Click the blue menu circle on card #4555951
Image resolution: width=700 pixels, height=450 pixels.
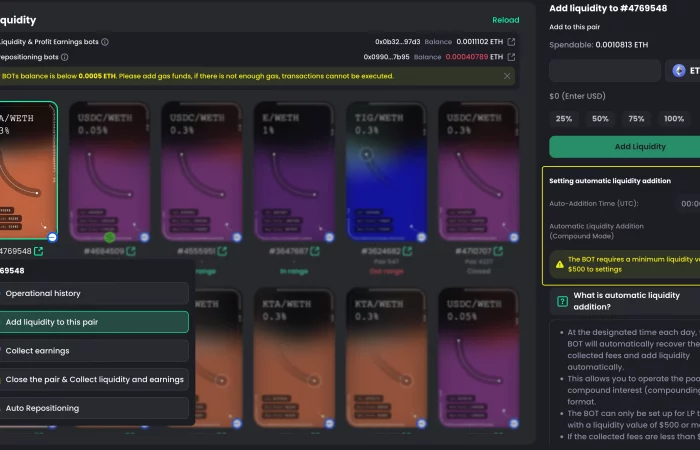pyautogui.click(x=237, y=238)
